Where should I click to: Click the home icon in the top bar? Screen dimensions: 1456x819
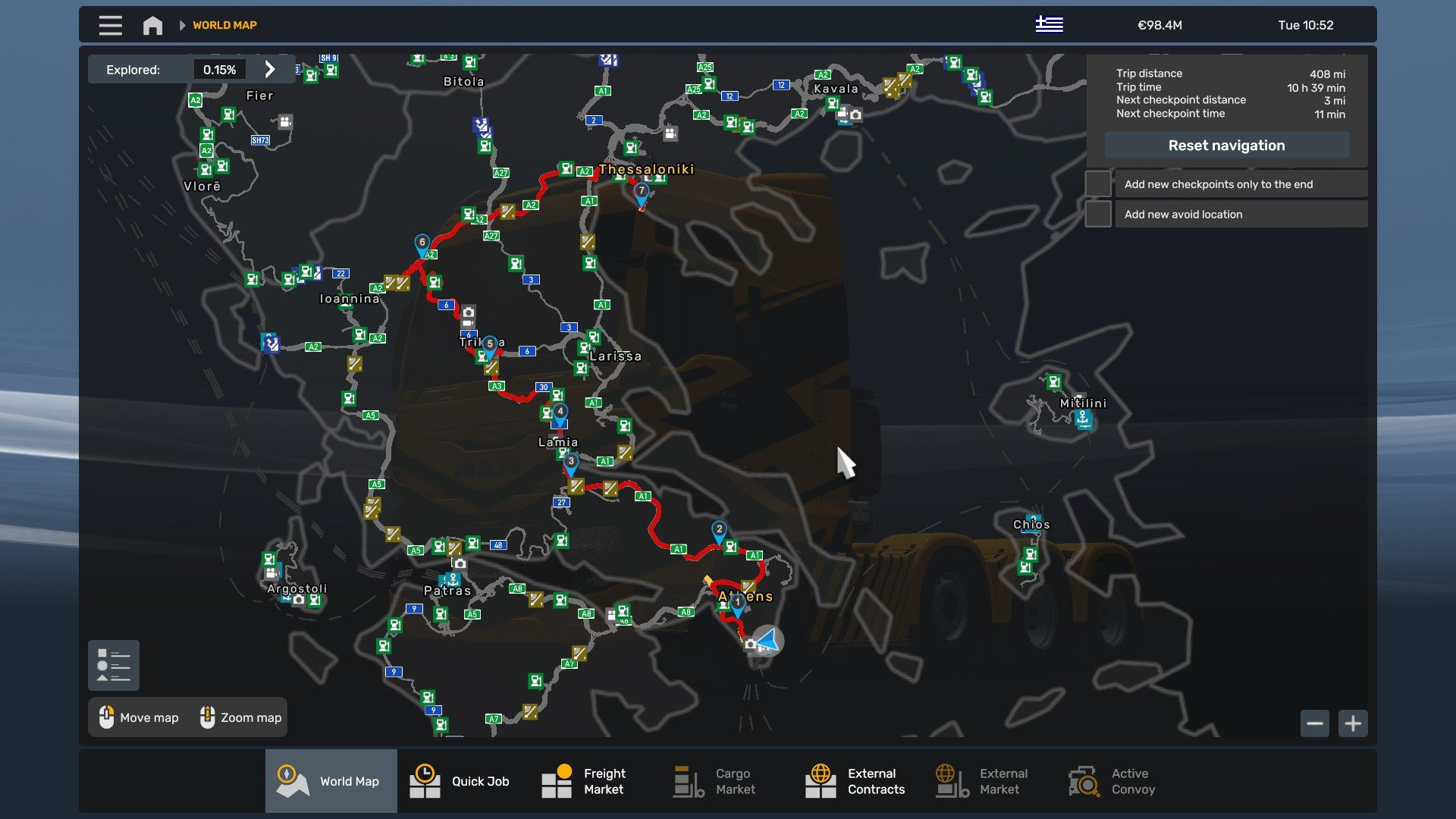coord(152,25)
